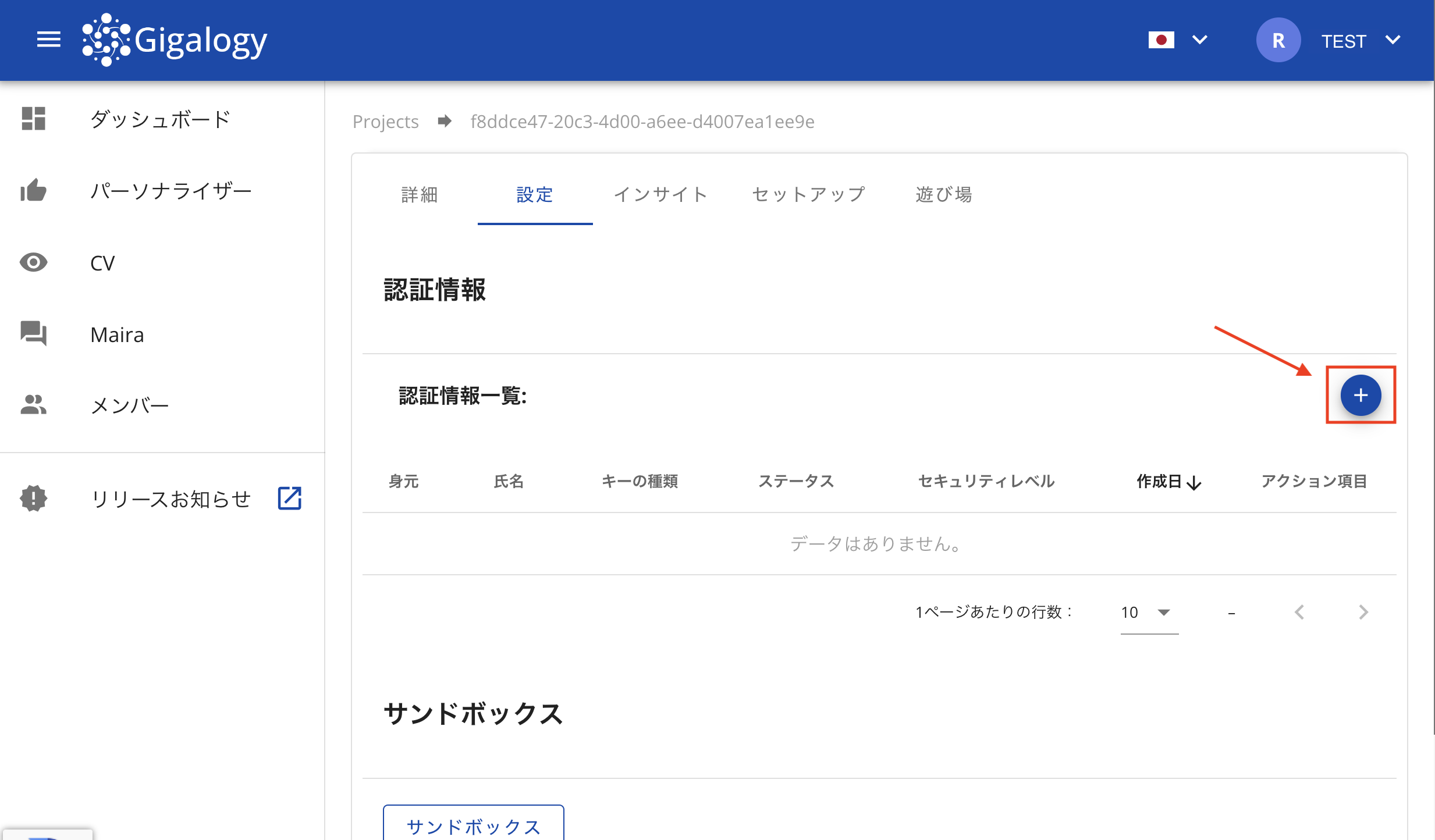The width and height of the screenshot is (1435, 840).
Task: Open パーソナライザー in the sidebar
Action: click(171, 191)
